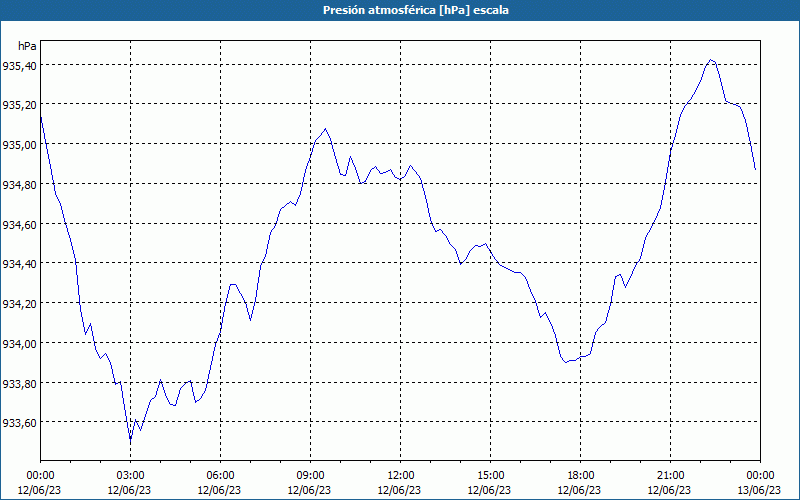Click the 21:00 time axis label
The width and height of the screenshot is (800, 500).
(x=670, y=476)
